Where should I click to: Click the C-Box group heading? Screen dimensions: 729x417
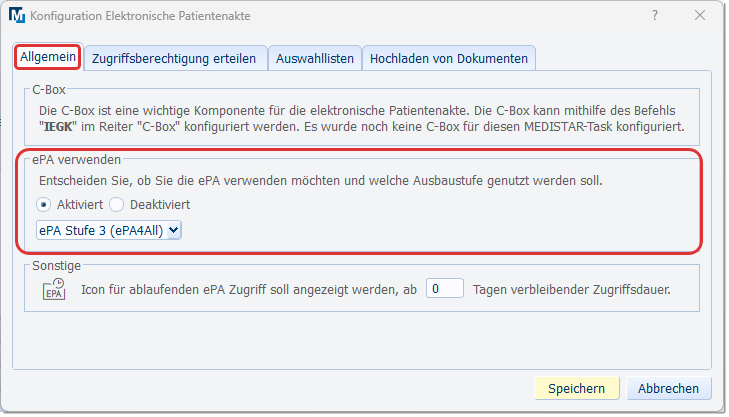pyautogui.click(x=49, y=90)
